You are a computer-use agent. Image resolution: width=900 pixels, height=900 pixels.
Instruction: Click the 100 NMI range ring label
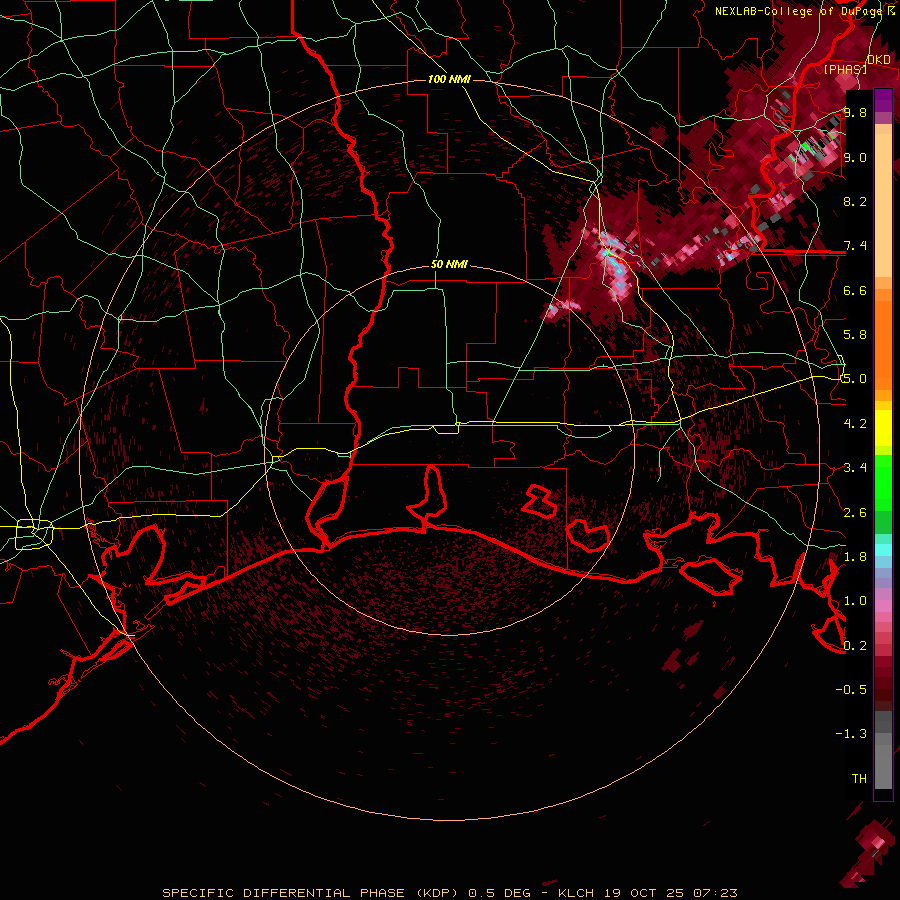pos(449,79)
